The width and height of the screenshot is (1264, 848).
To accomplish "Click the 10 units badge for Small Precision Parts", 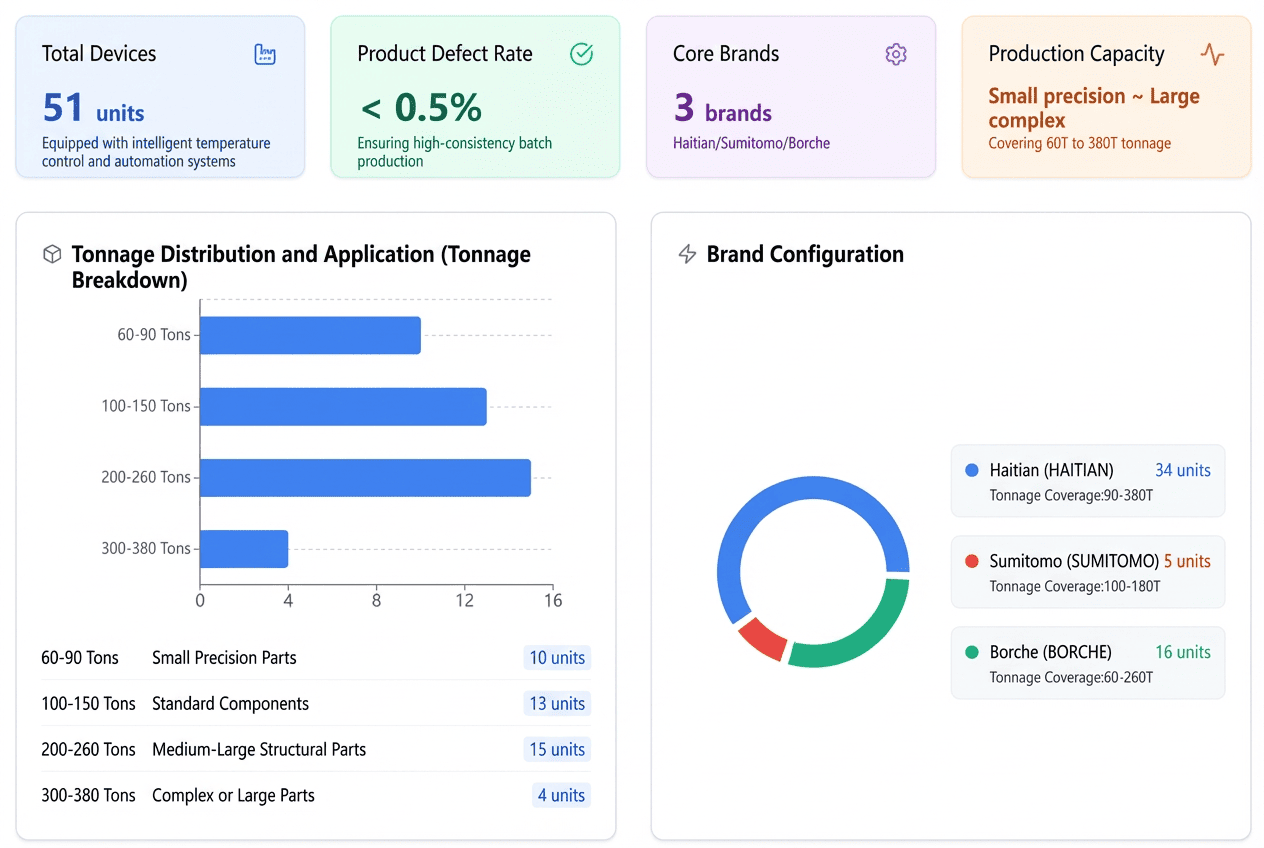I will click(557, 658).
